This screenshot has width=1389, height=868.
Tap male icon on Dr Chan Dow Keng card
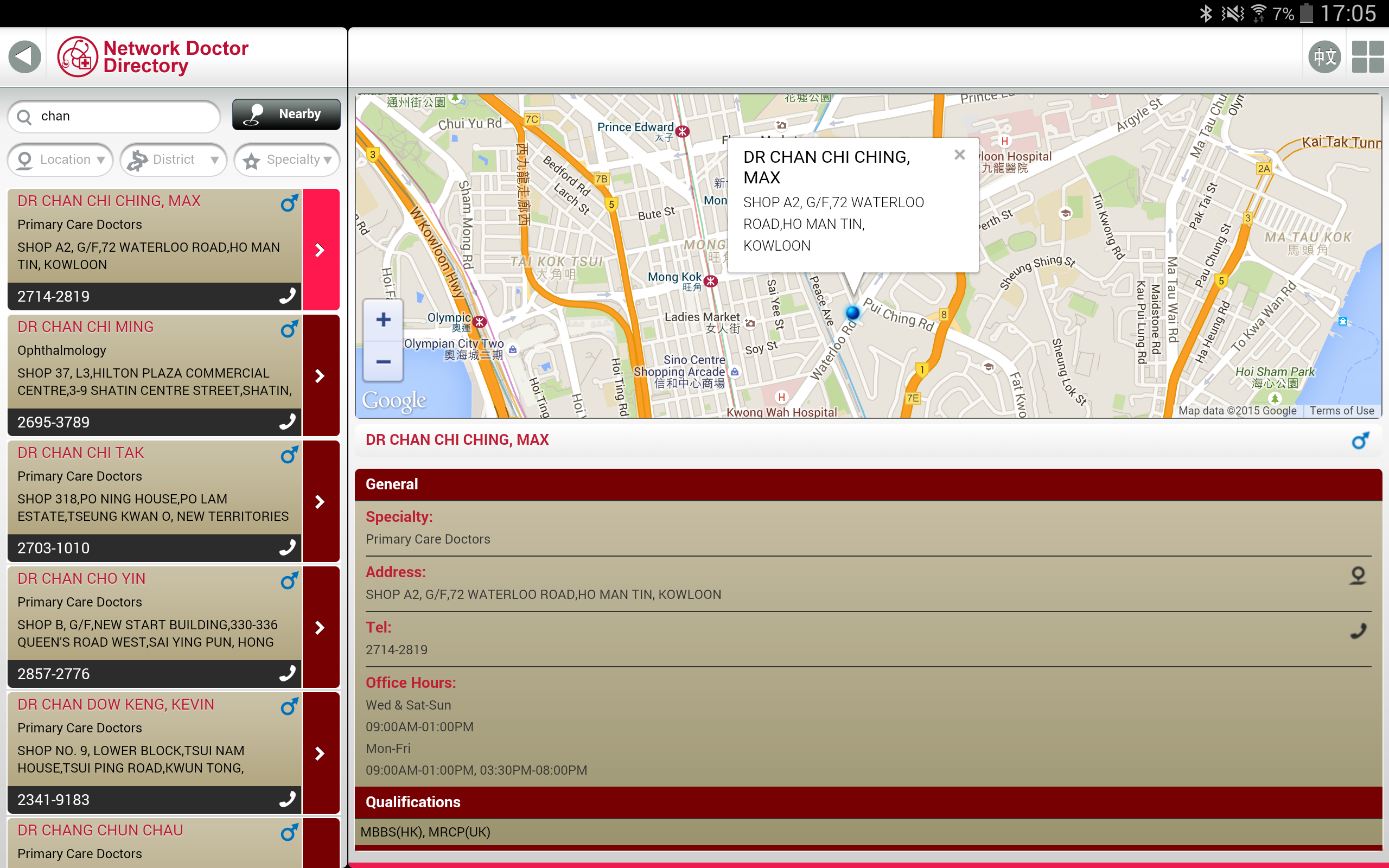tap(289, 706)
